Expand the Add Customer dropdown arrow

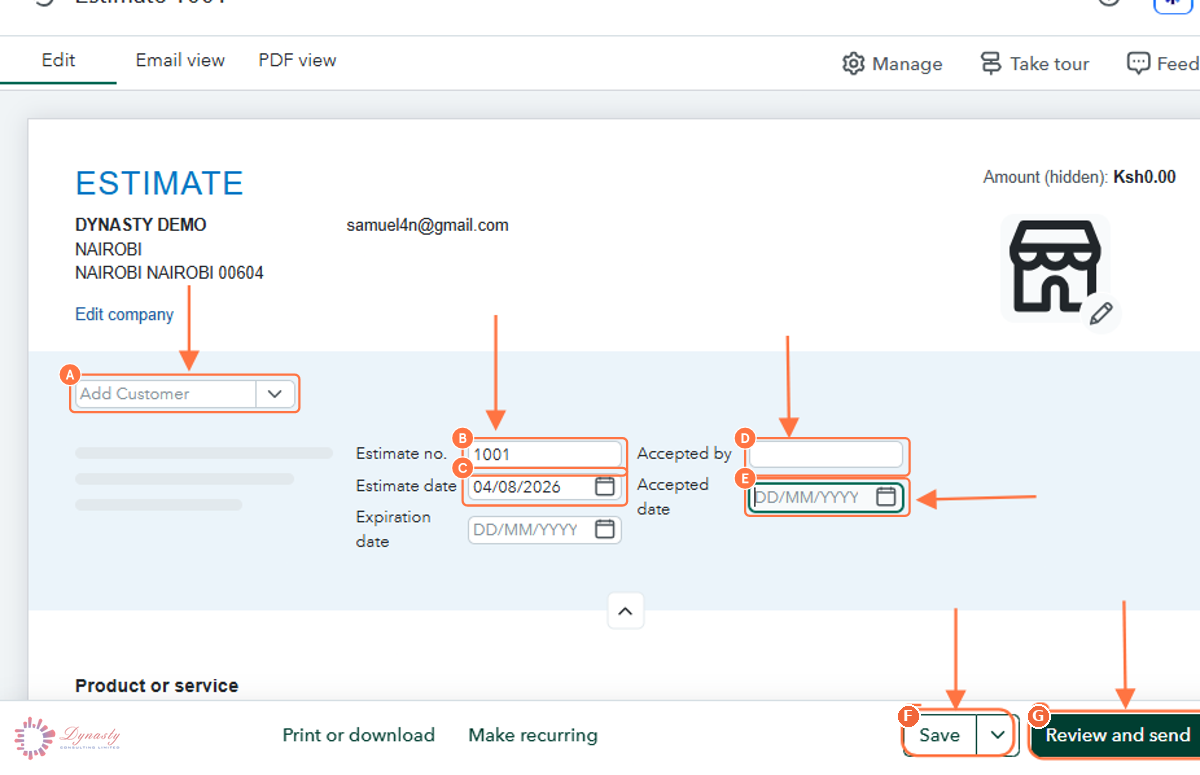275,394
